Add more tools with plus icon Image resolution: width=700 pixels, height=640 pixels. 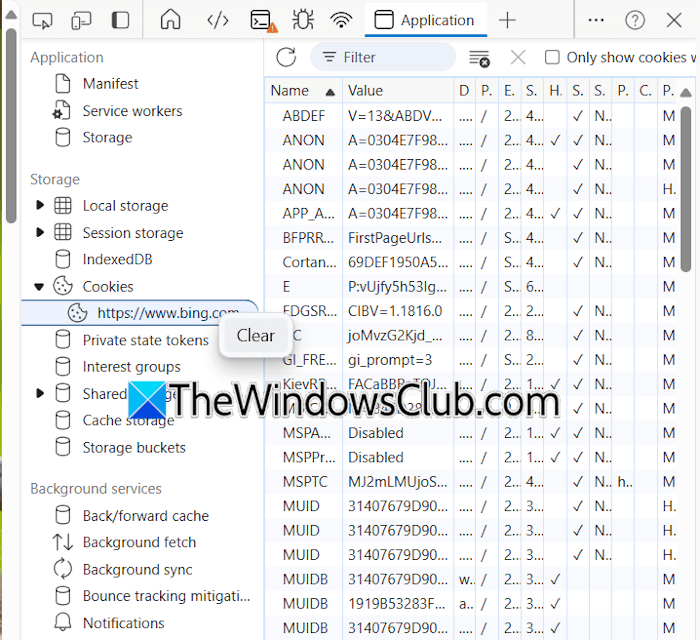[x=507, y=21]
